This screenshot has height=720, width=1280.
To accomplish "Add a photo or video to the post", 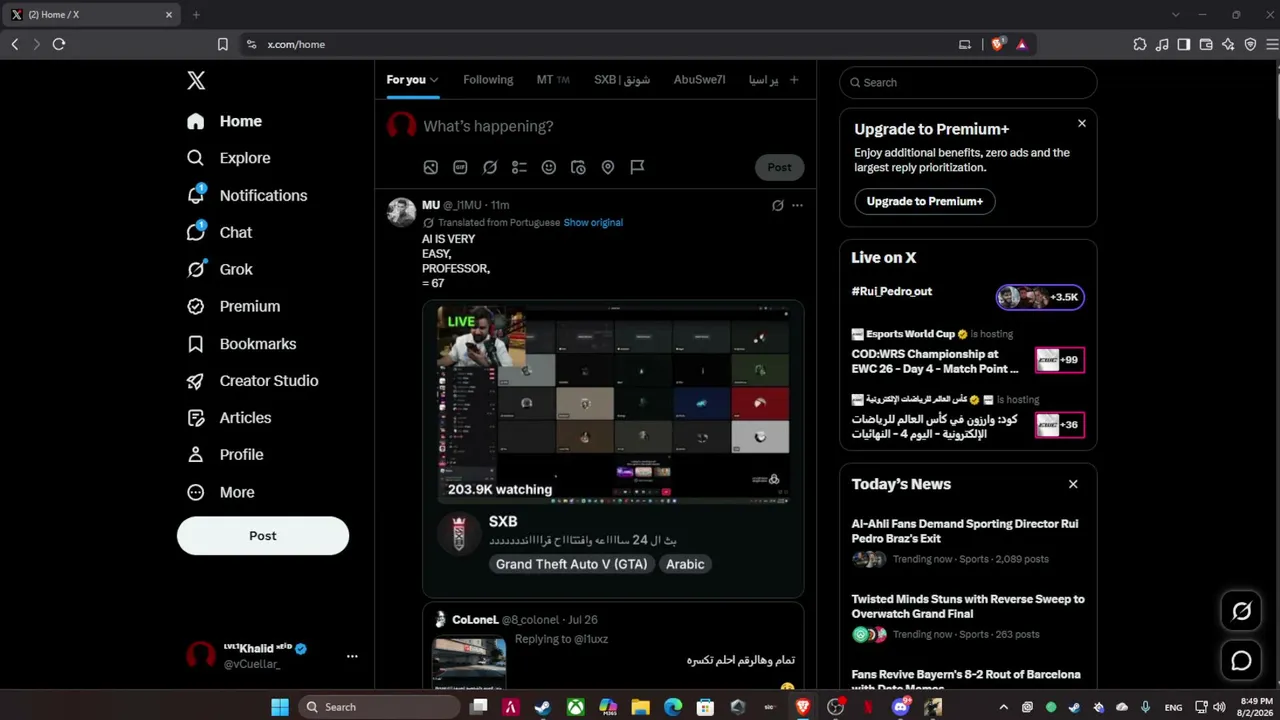I will pos(431,167).
